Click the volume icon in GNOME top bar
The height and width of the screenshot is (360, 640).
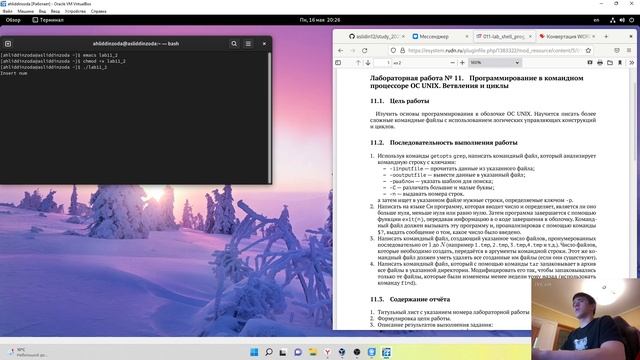[622, 20]
